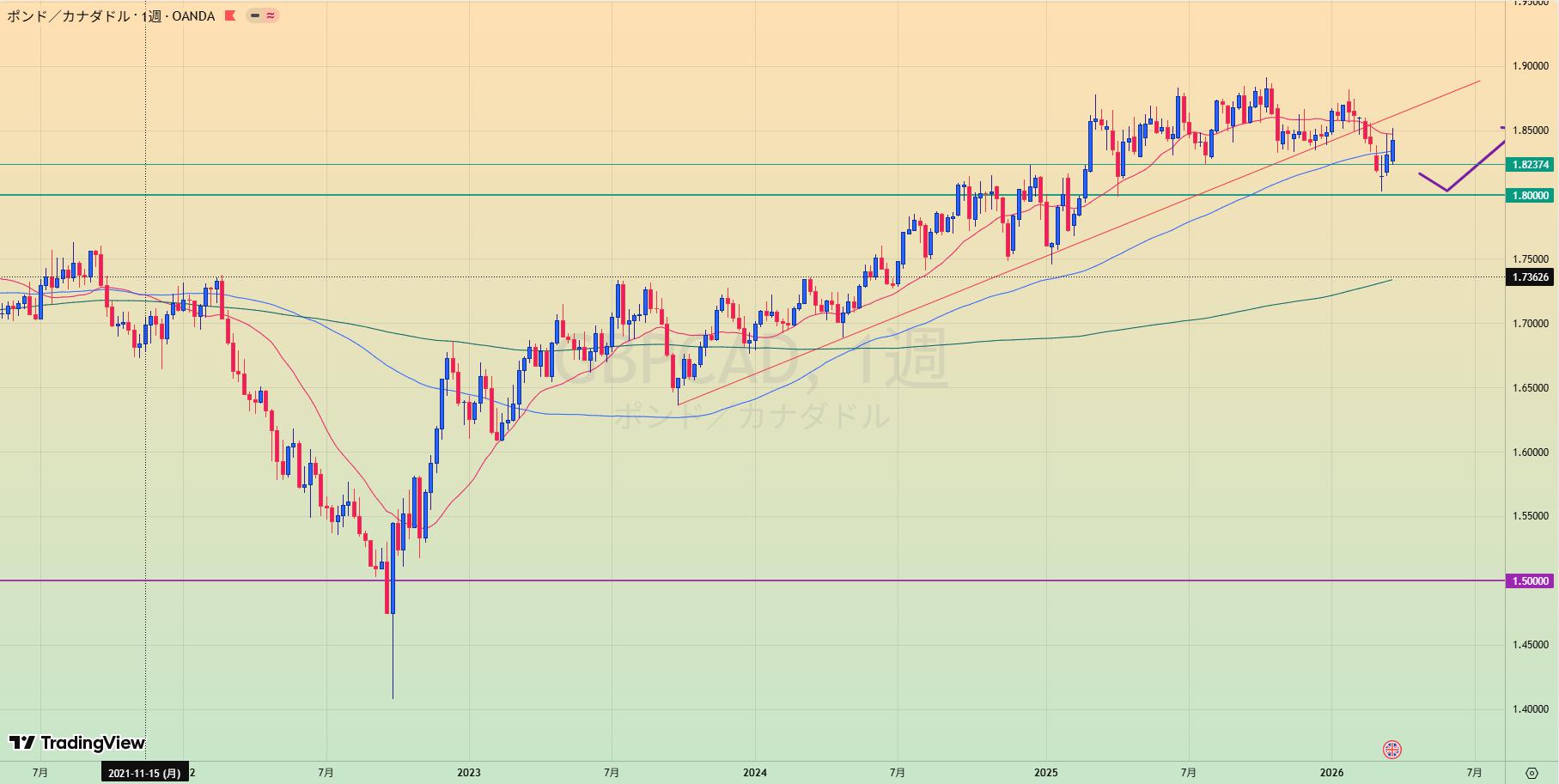
Task: Click the OANDA source label in the header
Action: point(193,16)
